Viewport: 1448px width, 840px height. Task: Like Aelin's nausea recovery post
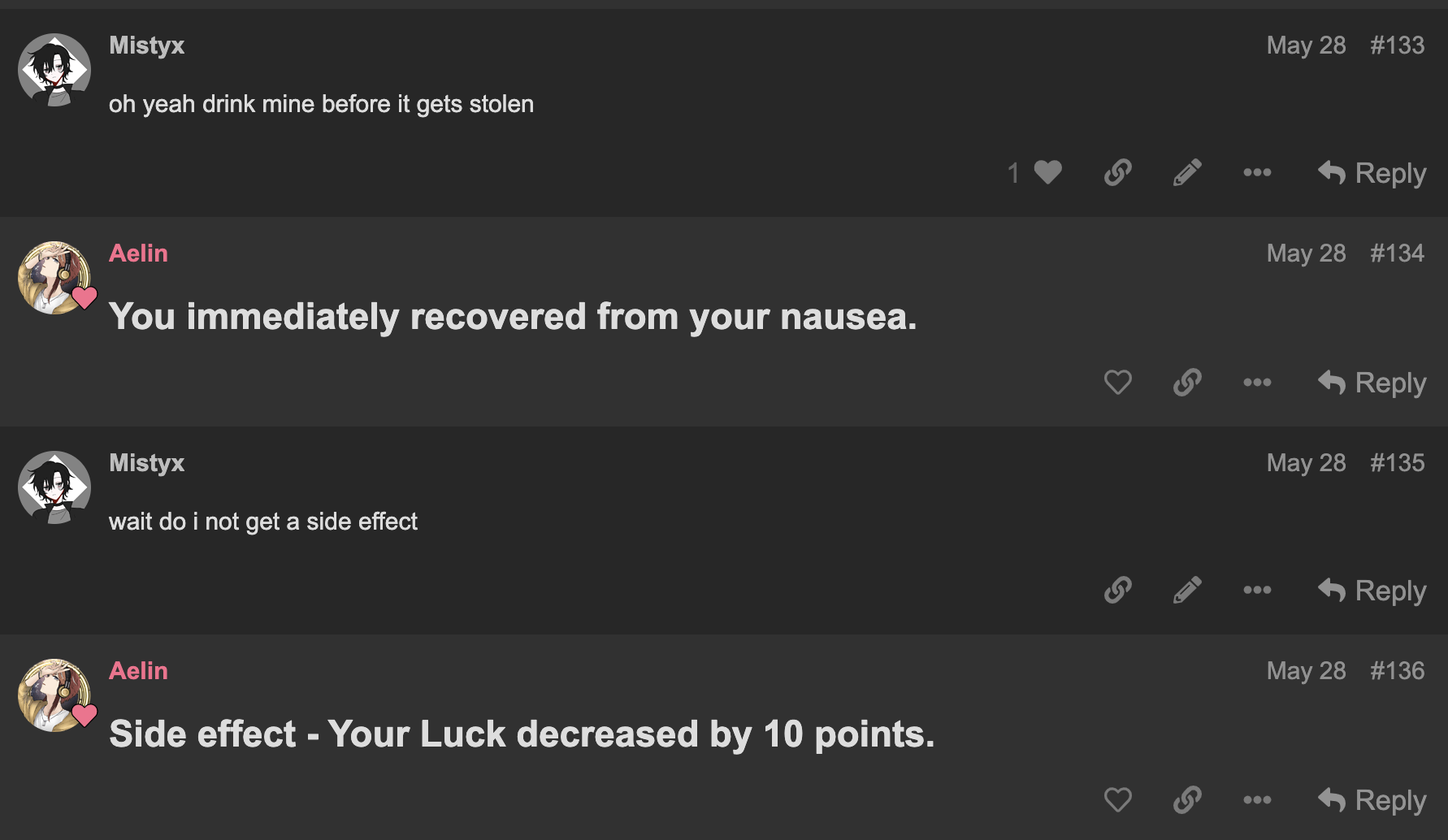[1118, 382]
